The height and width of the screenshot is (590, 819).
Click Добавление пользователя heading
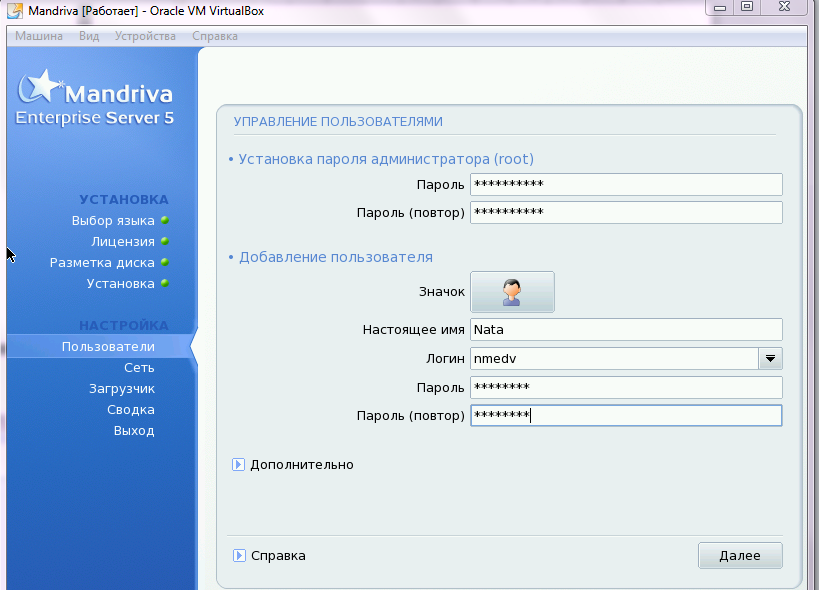click(336, 257)
